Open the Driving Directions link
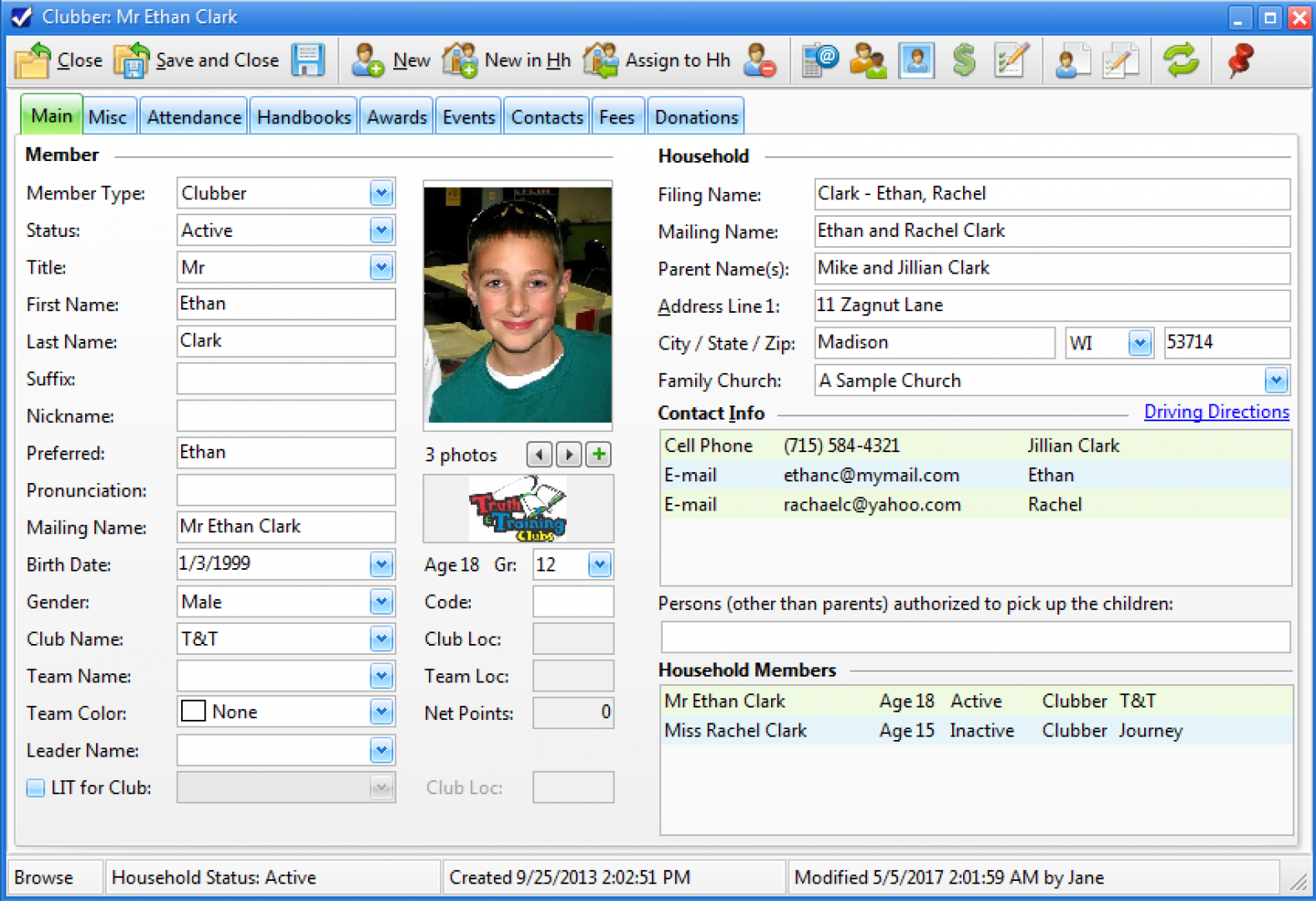Screen dimensions: 1316x901 click(x=1216, y=412)
